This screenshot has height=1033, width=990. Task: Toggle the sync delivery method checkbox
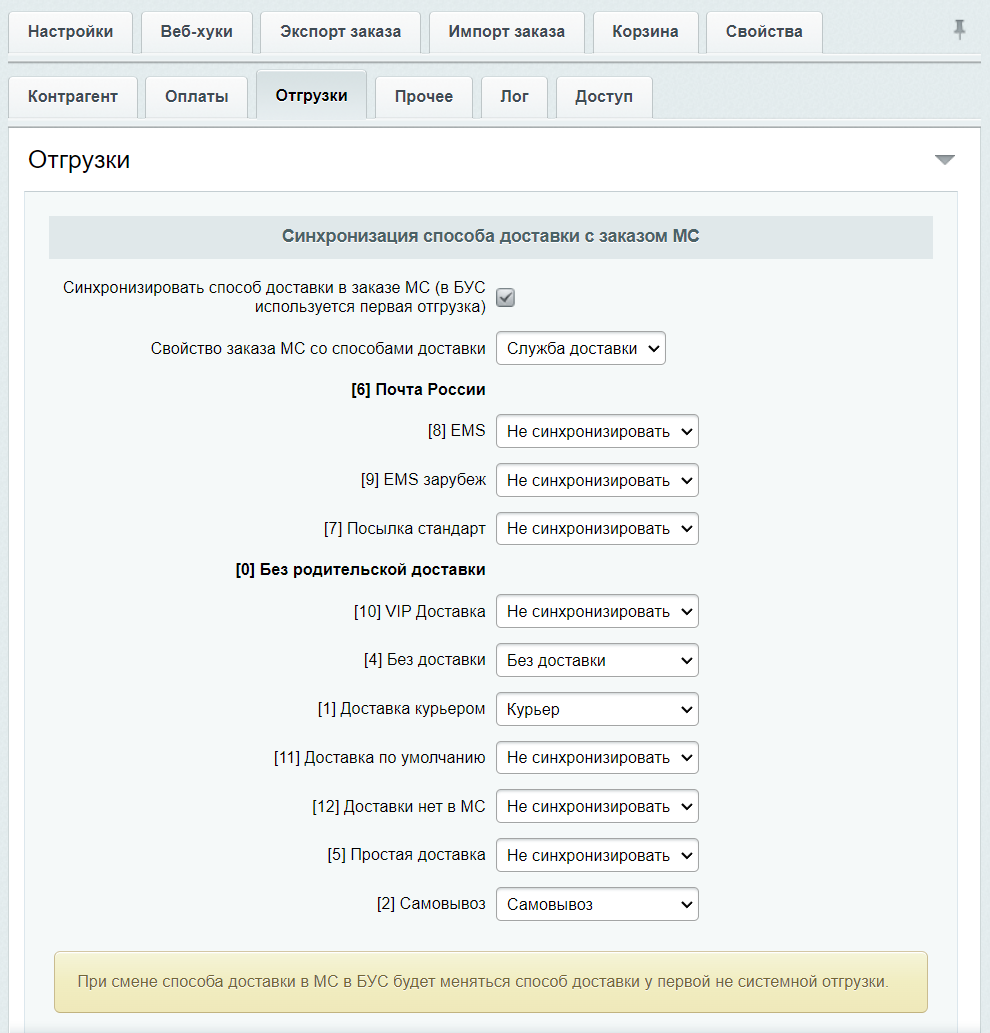click(506, 298)
